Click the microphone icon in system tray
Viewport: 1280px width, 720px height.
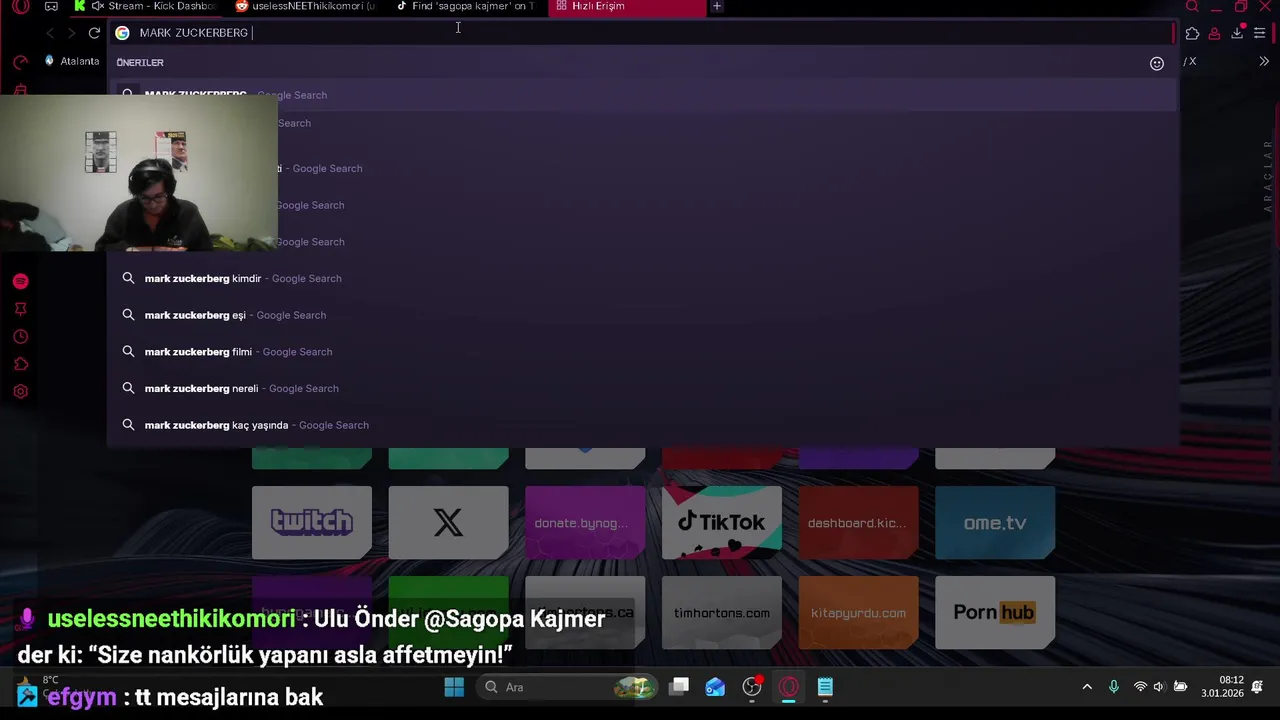1114,687
